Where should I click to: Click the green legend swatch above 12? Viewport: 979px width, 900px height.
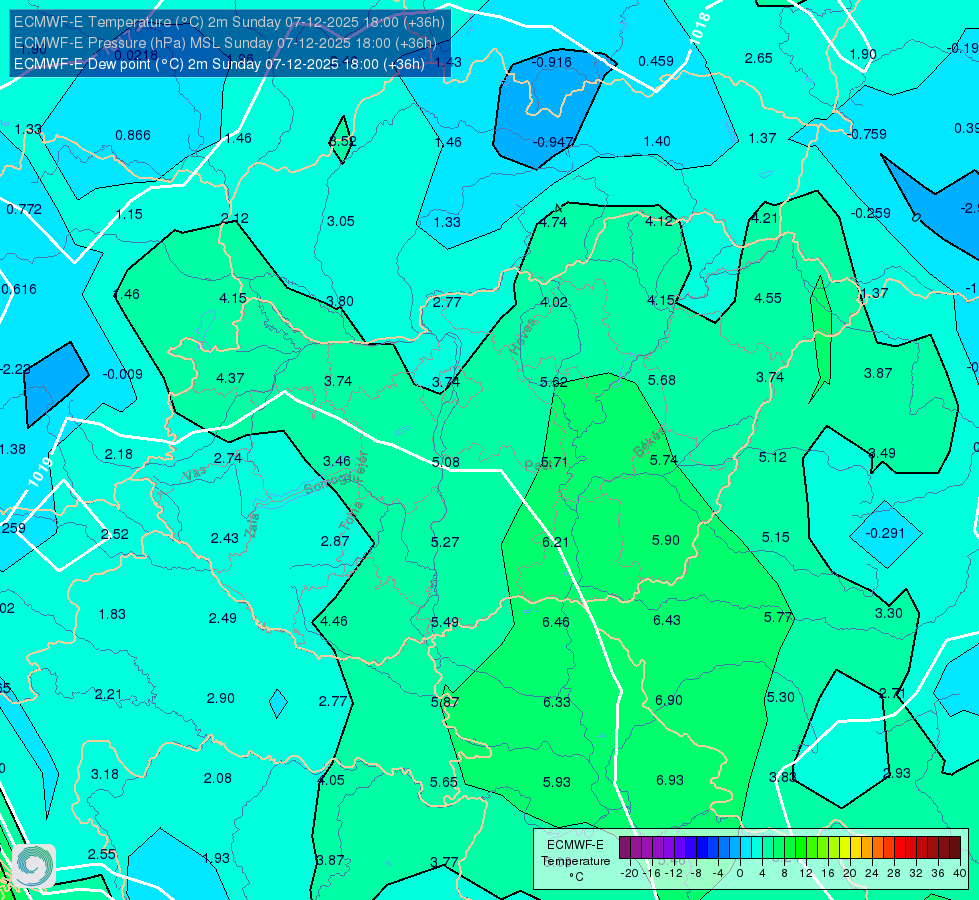[x=801, y=848]
